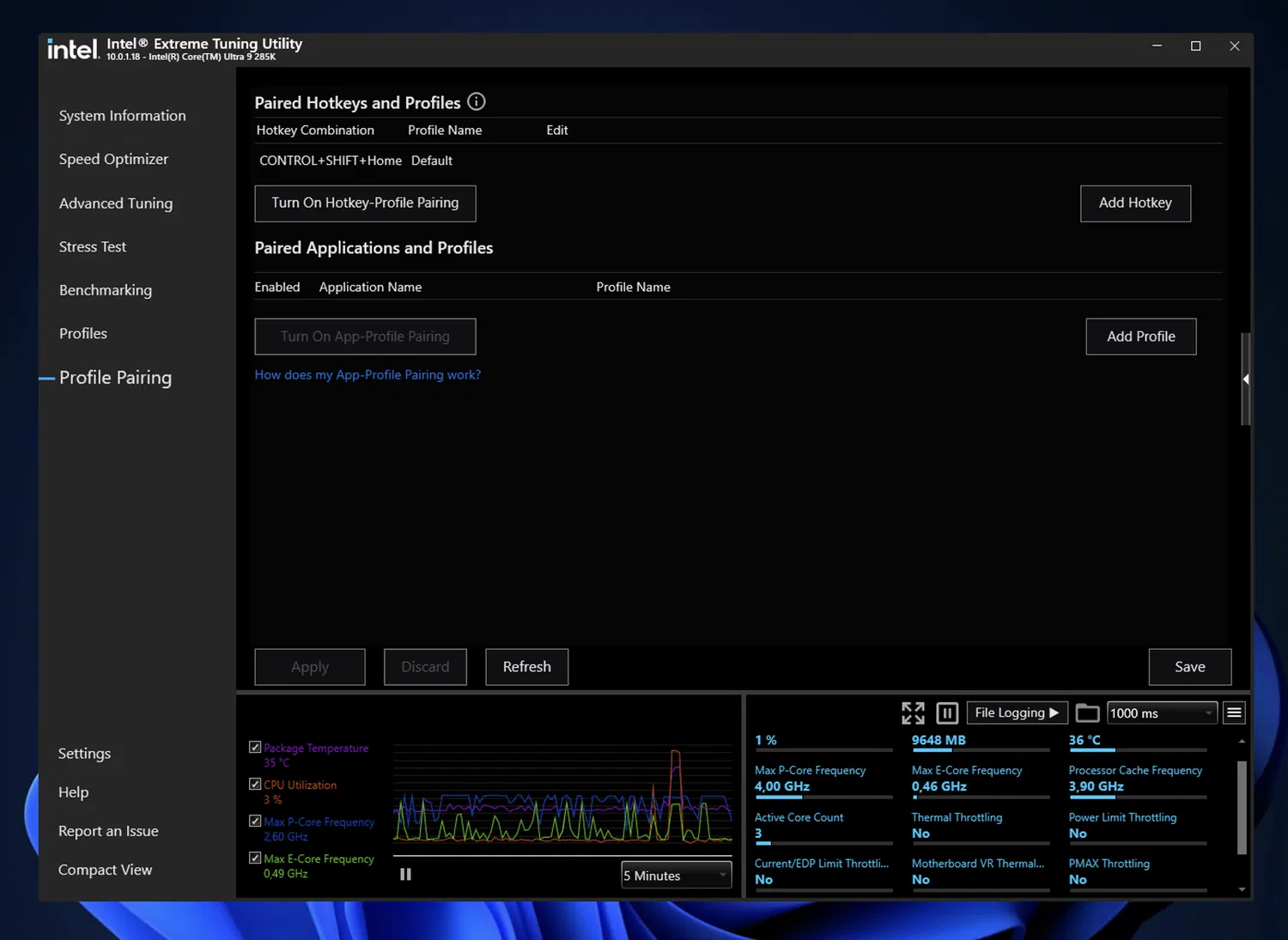Open the log files folder
Screen dimensions: 1288x940
tap(1087, 713)
